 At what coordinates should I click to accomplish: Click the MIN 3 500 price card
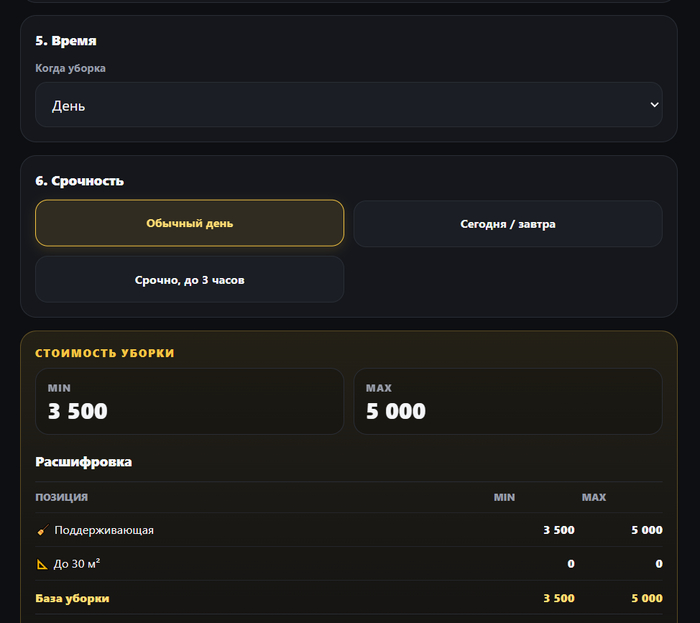pos(190,401)
